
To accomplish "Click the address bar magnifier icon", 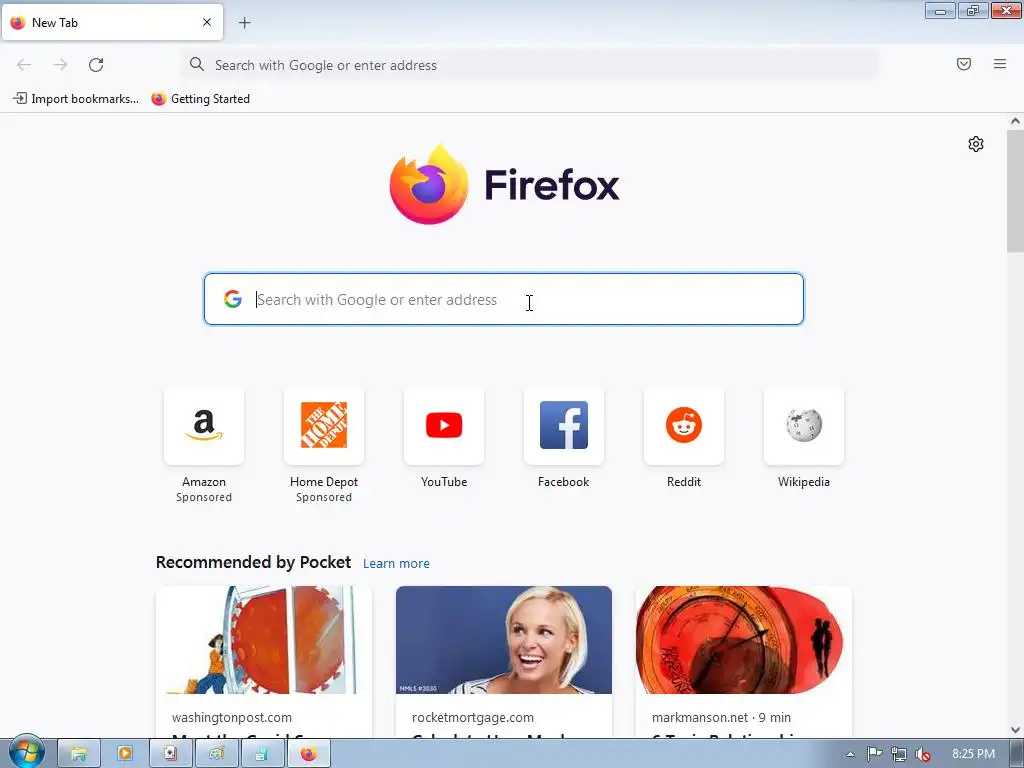I will coord(197,64).
